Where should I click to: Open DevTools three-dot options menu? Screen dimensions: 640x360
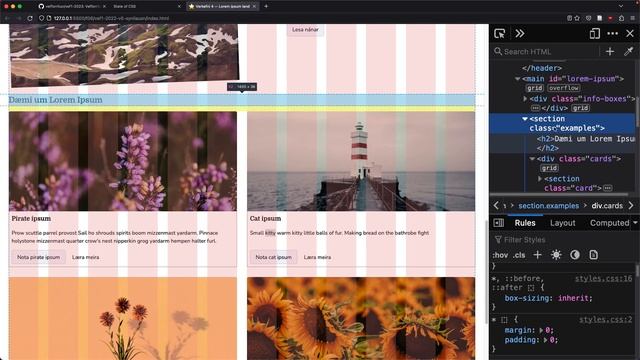[x=612, y=33]
